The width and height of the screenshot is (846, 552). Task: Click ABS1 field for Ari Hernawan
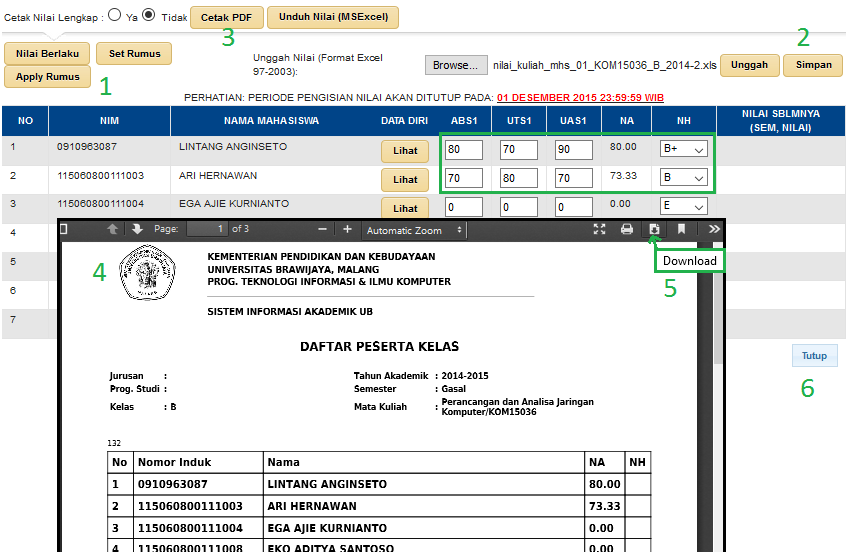(x=463, y=178)
